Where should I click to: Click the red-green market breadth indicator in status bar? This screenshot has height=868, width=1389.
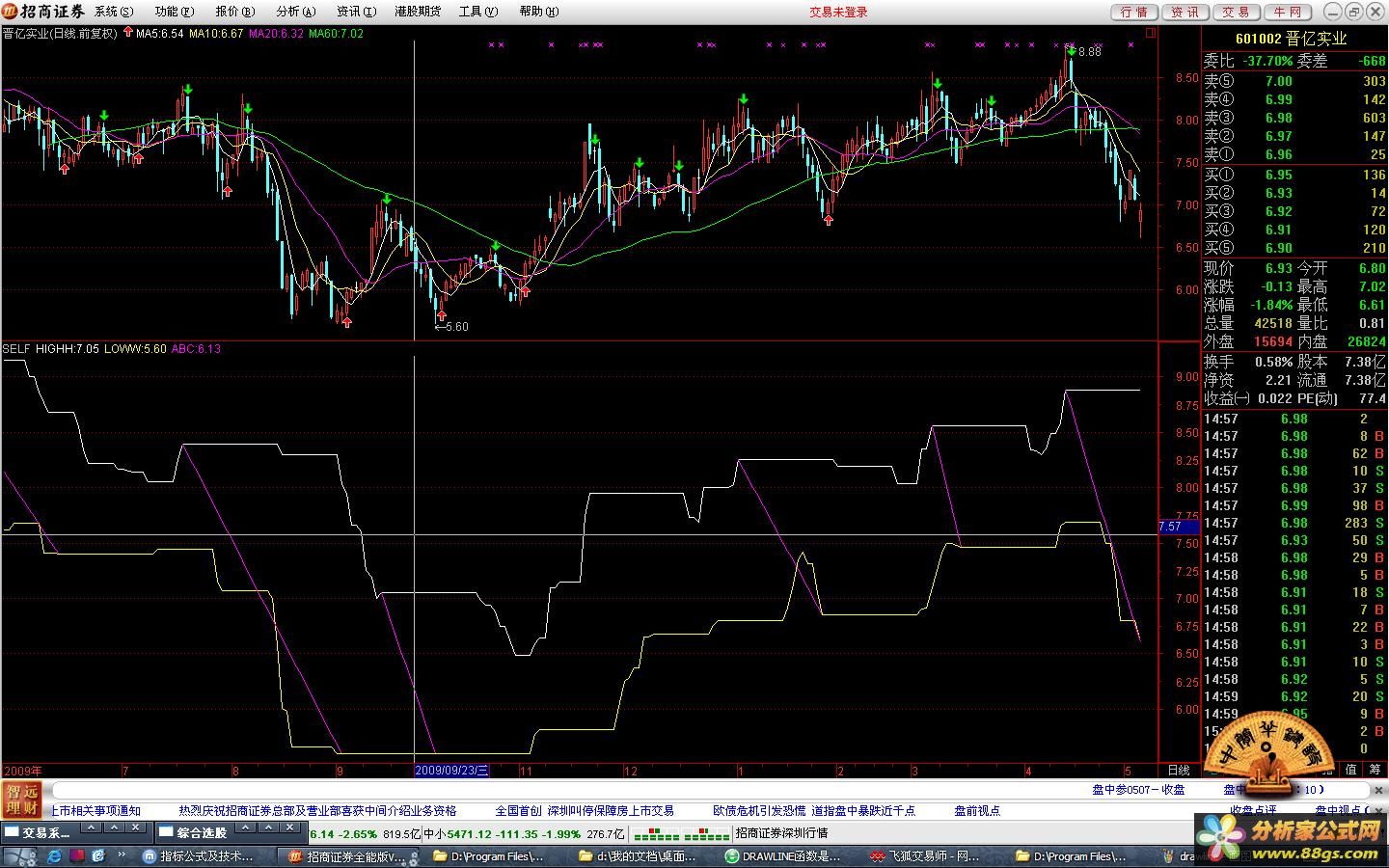tap(681, 833)
